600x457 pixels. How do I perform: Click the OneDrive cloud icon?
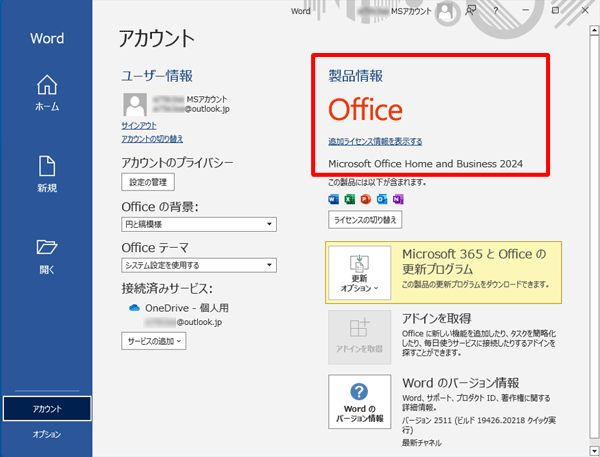click(134, 308)
